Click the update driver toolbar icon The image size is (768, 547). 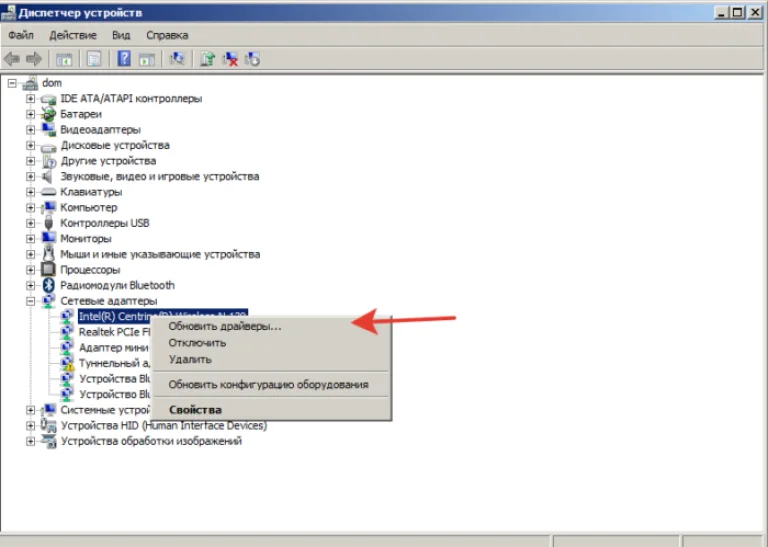[208, 59]
